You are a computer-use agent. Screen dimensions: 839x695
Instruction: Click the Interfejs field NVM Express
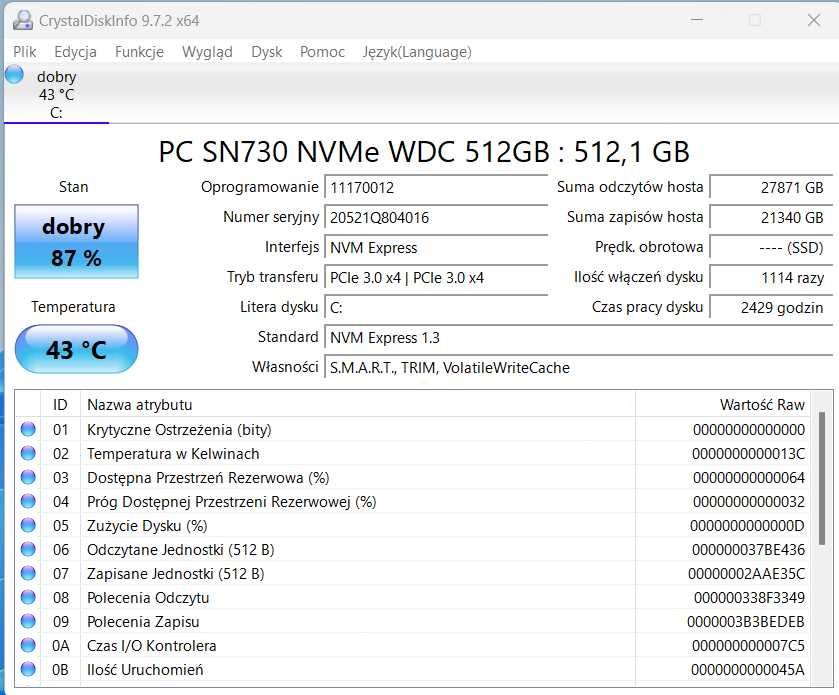pos(436,248)
